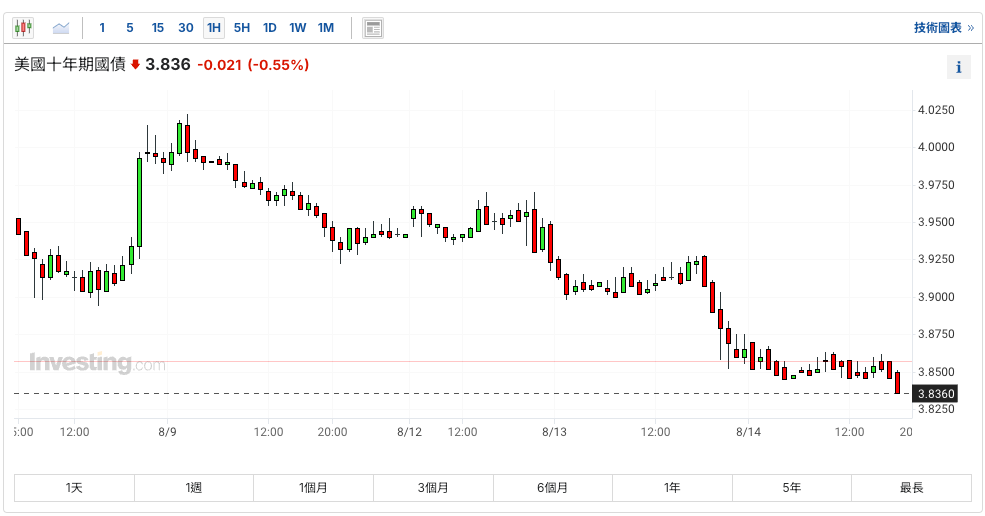Image resolution: width=985 pixels, height=516 pixels.
Task: Click the Investing.com watermark logo
Action: 97,363
